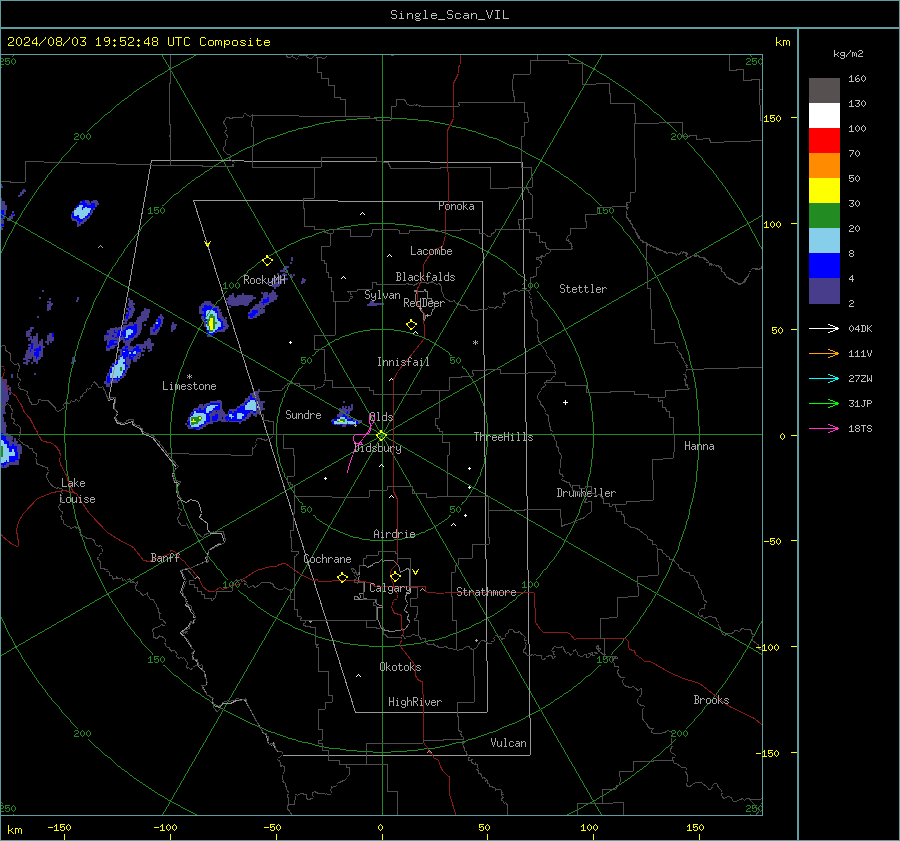
Task: Click the Didsbury town label
Action: coord(377,448)
